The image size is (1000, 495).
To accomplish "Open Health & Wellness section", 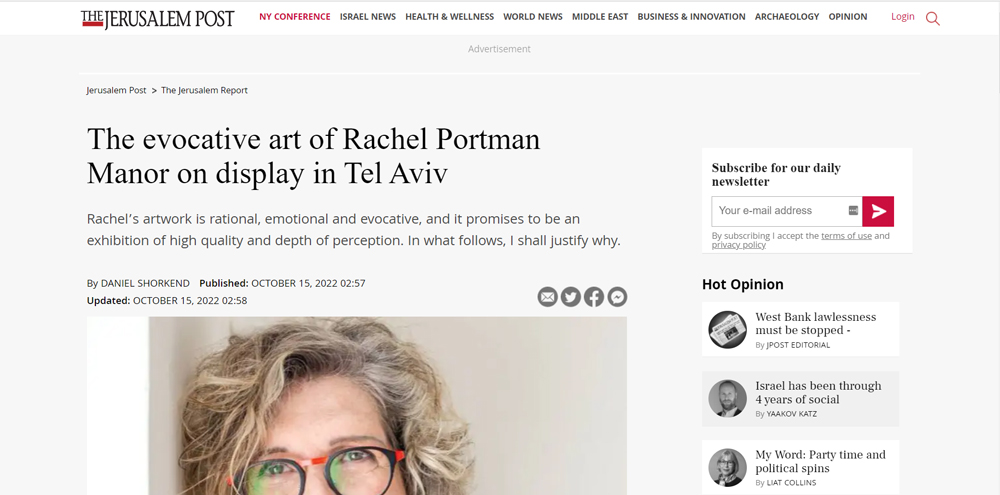I will click(450, 17).
